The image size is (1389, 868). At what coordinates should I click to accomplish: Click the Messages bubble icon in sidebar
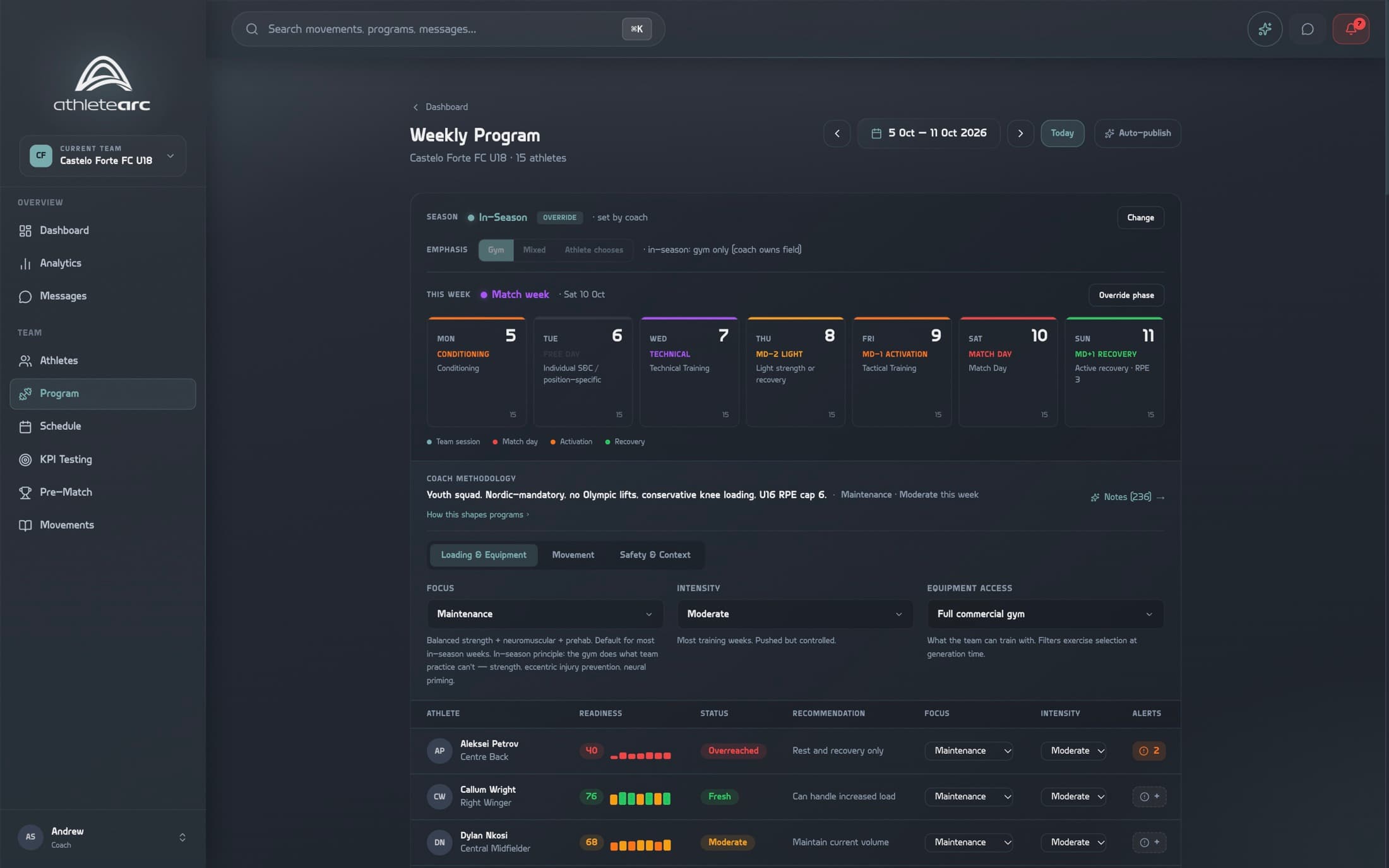(x=25, y=296)
